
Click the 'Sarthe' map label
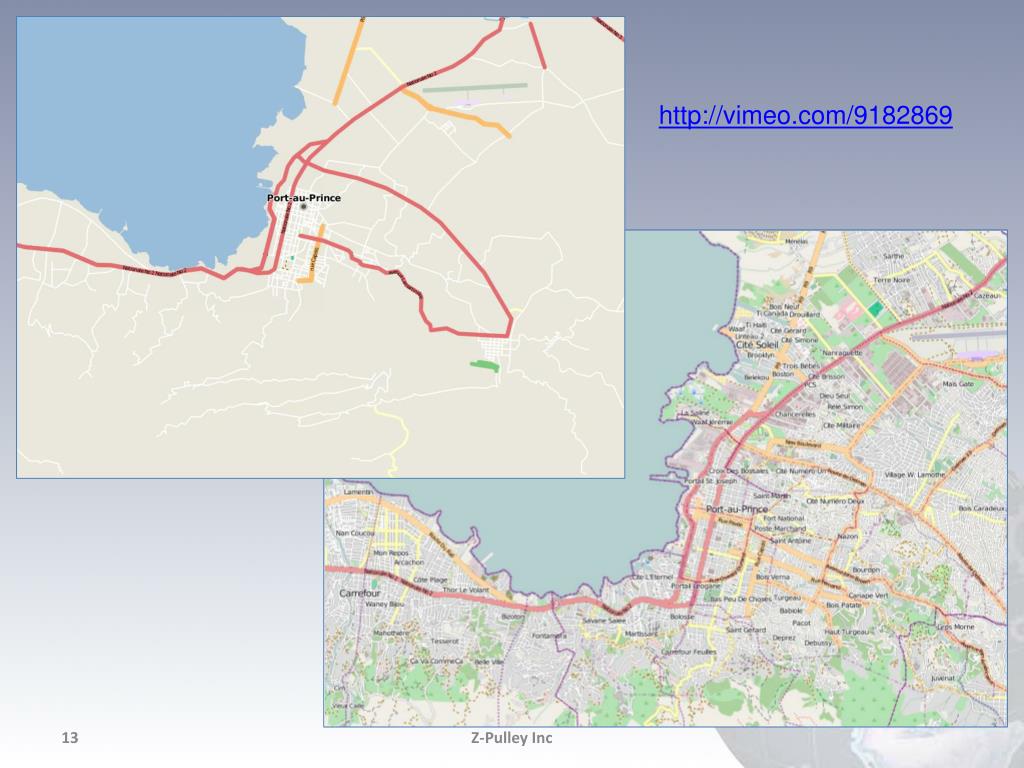(x=893, y=256)
